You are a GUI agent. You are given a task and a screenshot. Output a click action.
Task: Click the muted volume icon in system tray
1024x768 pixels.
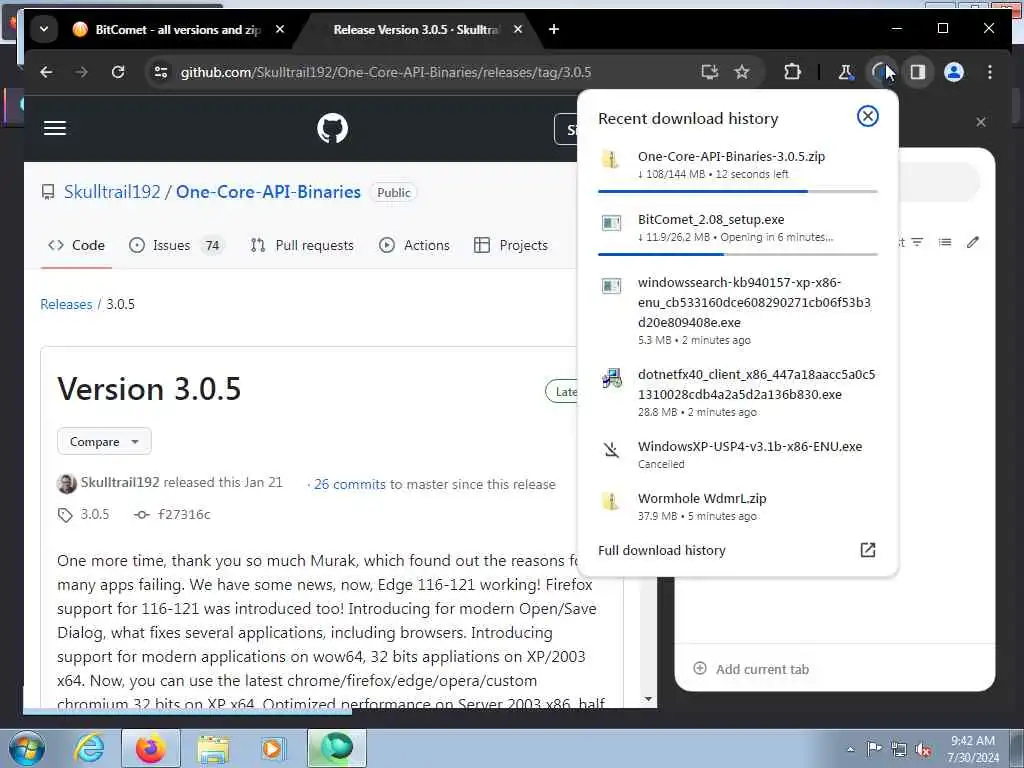(x=923, y=749)
